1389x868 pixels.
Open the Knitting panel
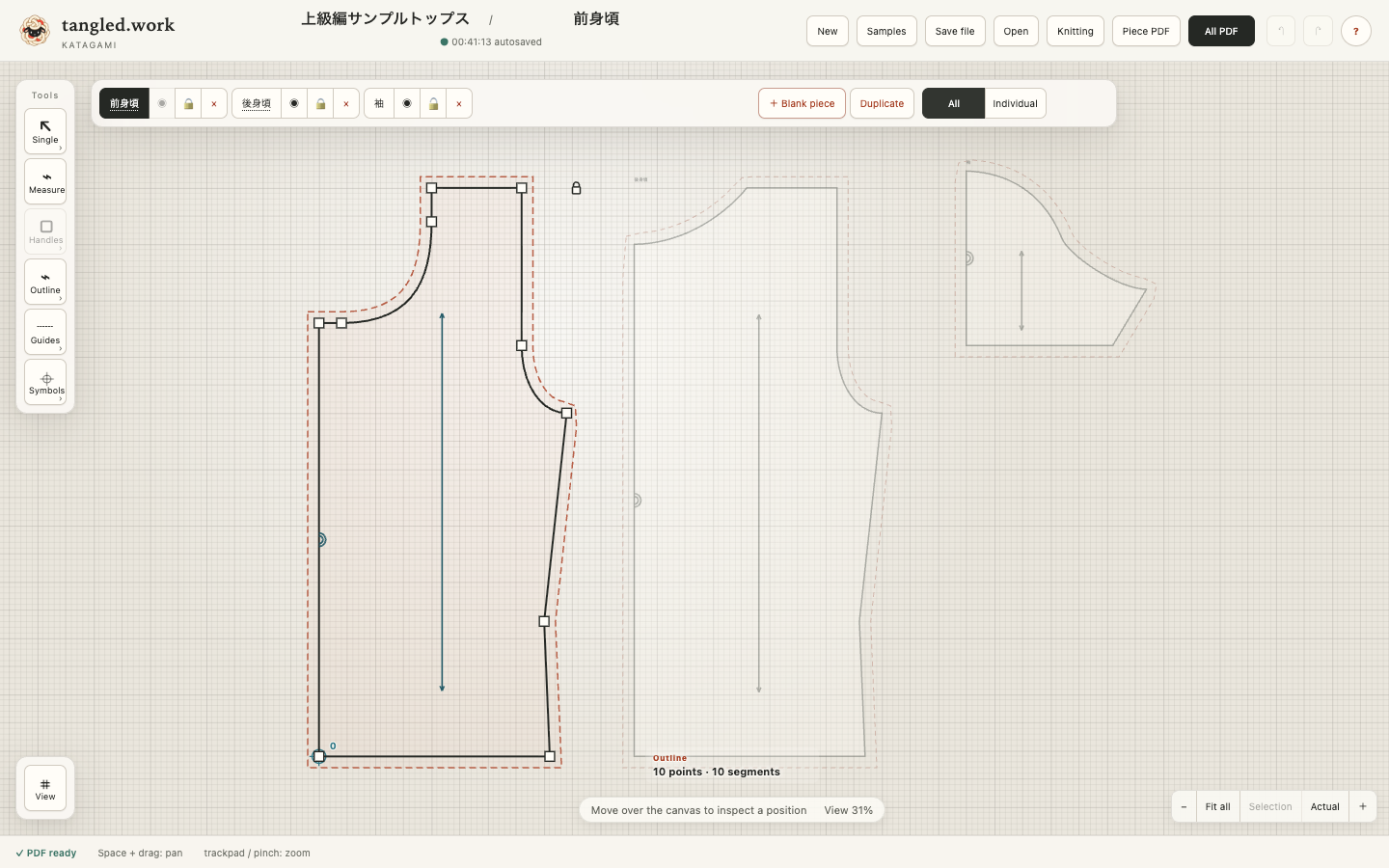click(1076, 31)
